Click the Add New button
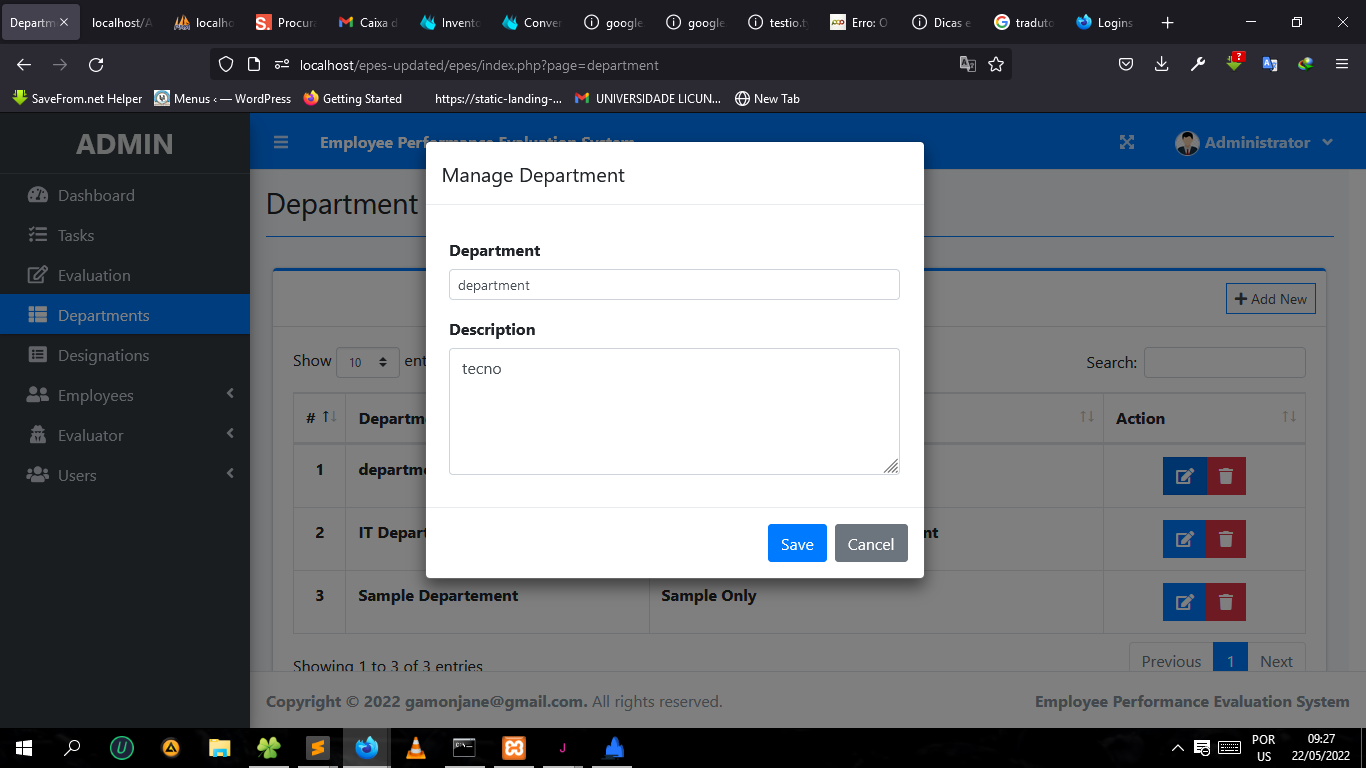This screenshot has width=1366, height=768. click(x=1271, y=299)
